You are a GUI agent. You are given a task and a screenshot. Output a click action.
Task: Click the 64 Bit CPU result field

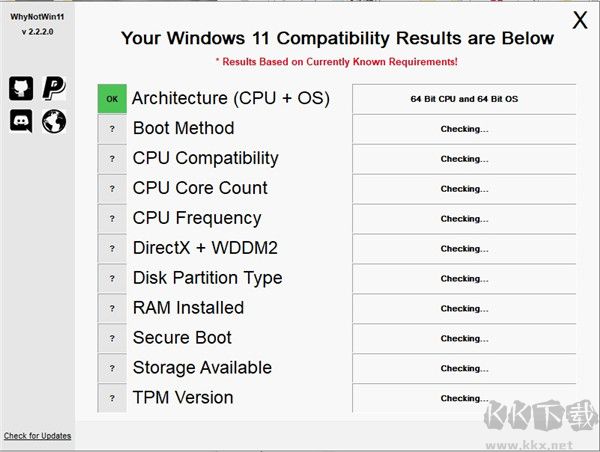464,99
